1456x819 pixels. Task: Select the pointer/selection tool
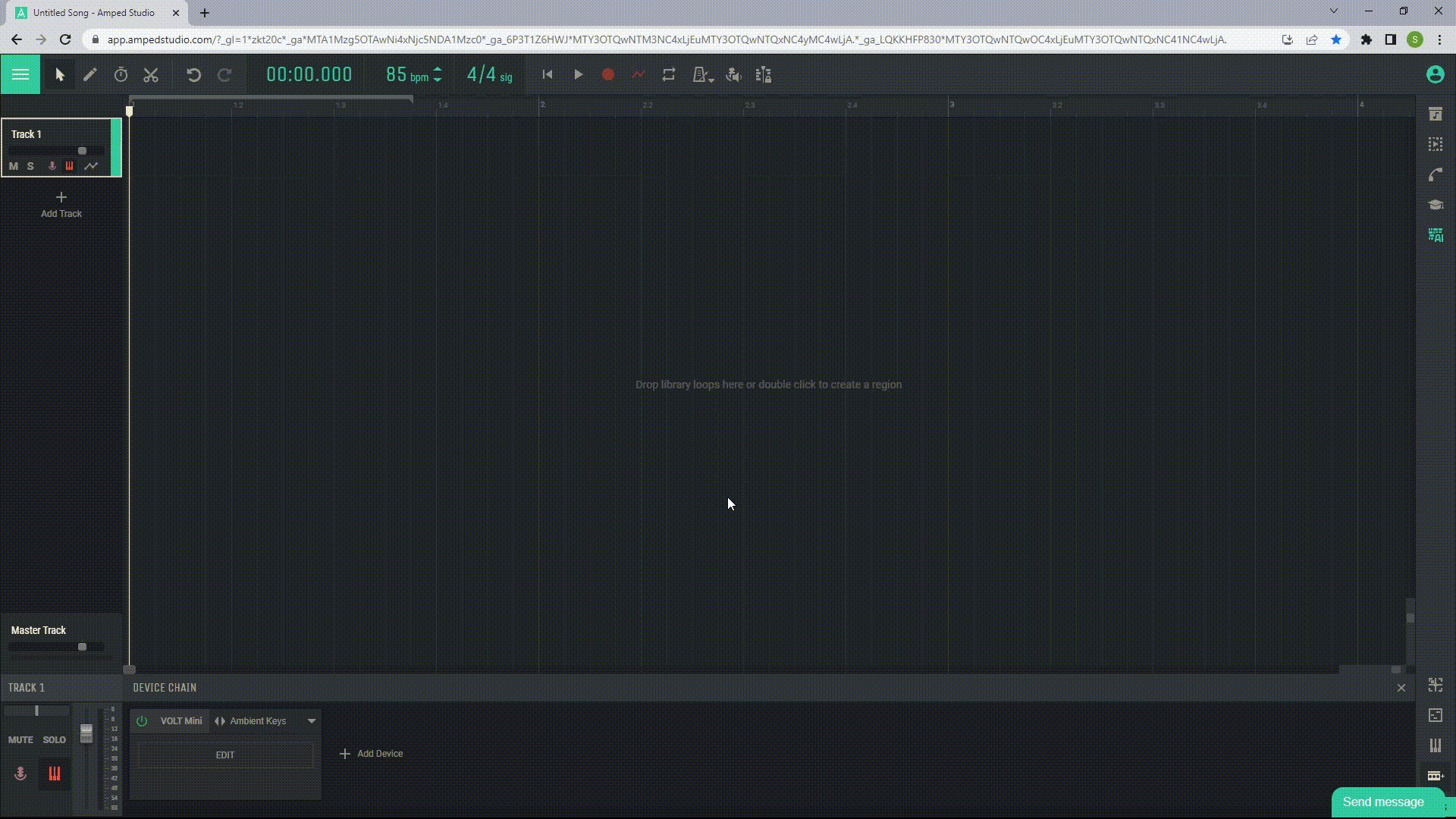[59, 74]
